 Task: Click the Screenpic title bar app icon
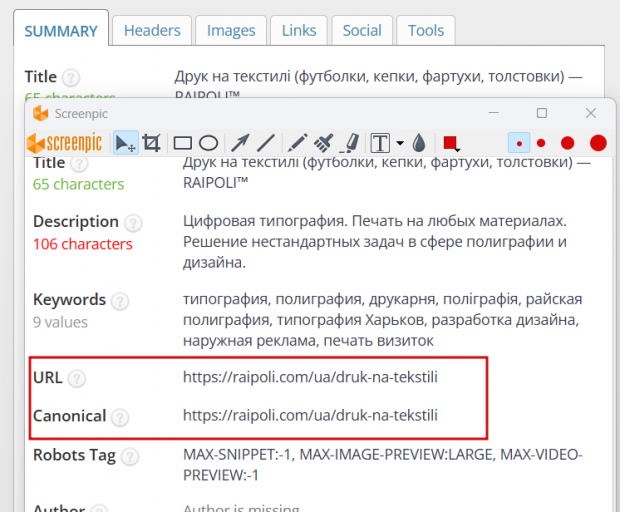click(40, 113)
